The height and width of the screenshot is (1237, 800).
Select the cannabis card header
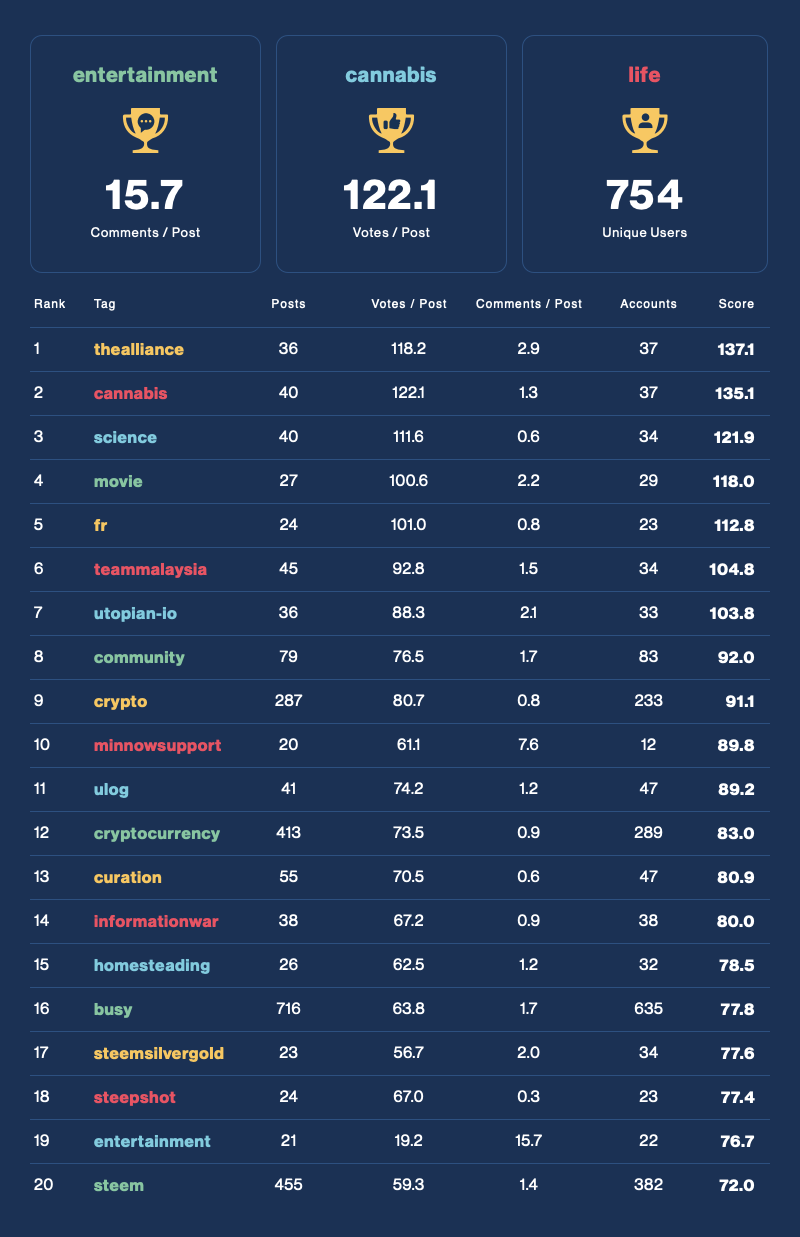(x=391, y=74)
